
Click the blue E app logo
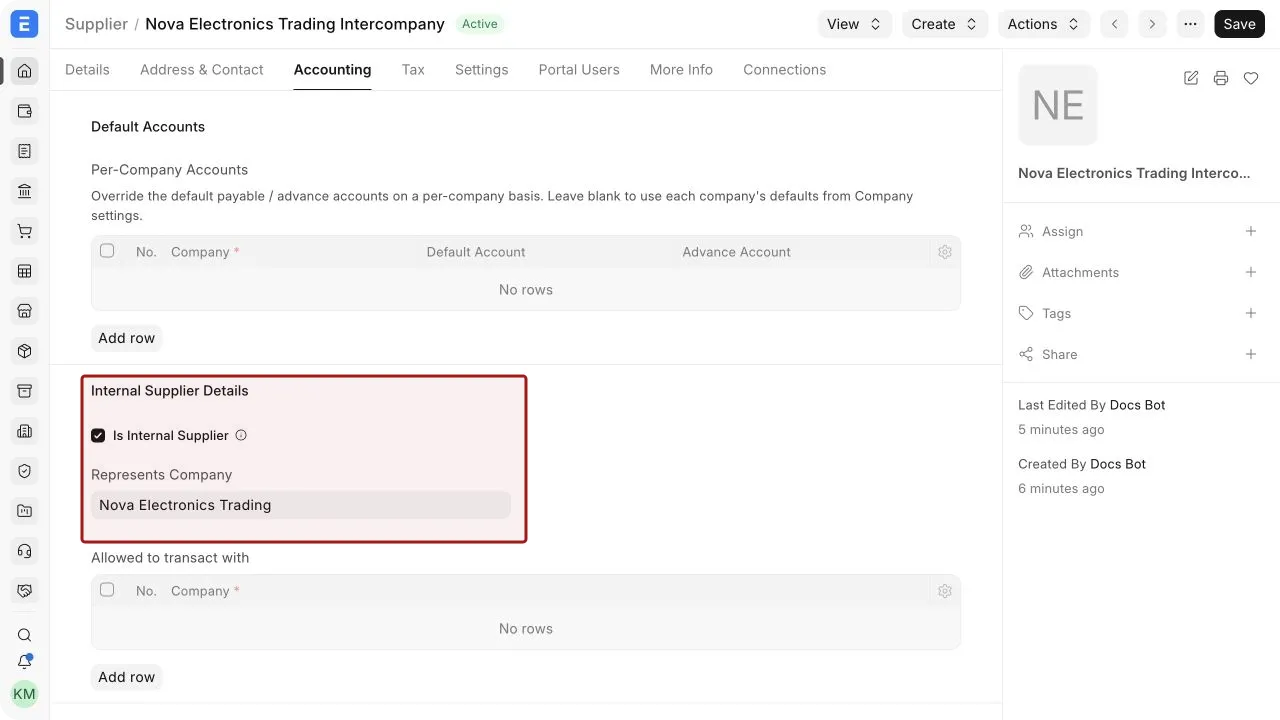click(24, 24)
